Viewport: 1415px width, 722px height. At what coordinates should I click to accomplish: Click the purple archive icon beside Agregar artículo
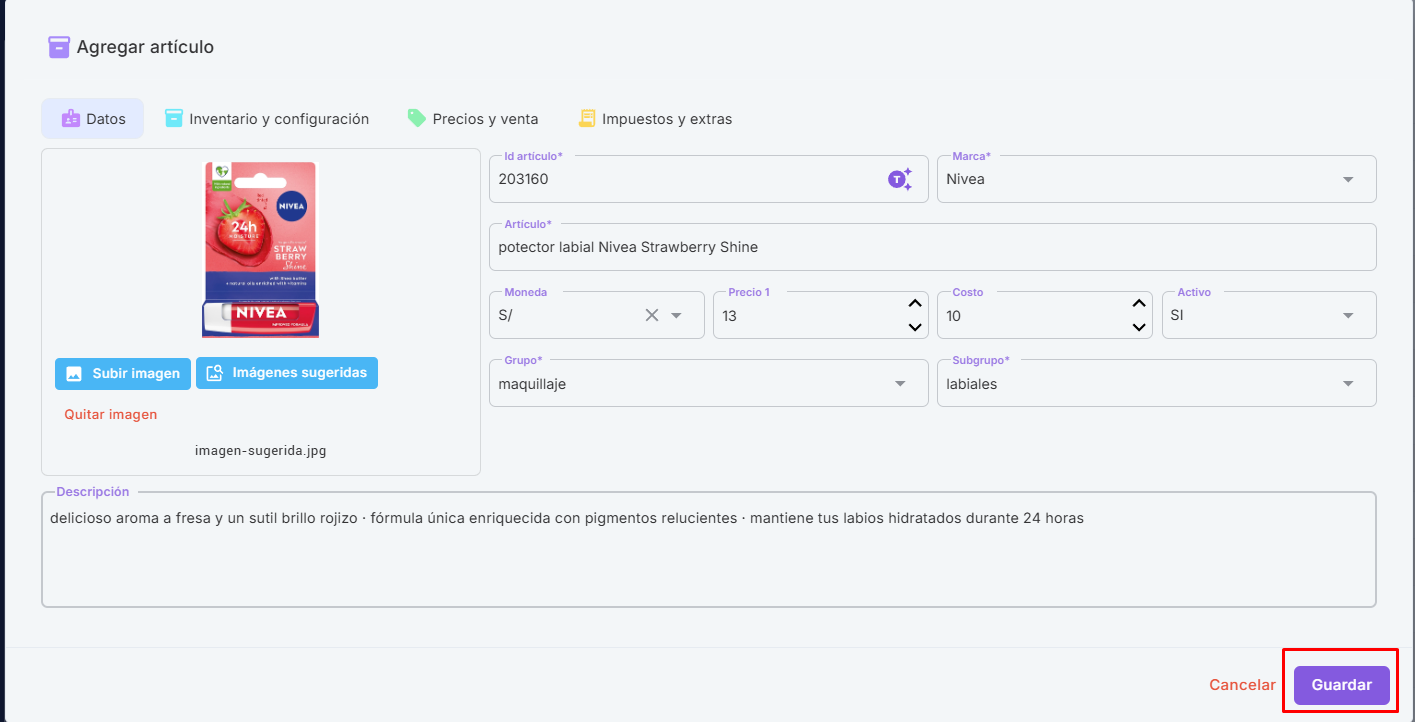pos(59,47)
